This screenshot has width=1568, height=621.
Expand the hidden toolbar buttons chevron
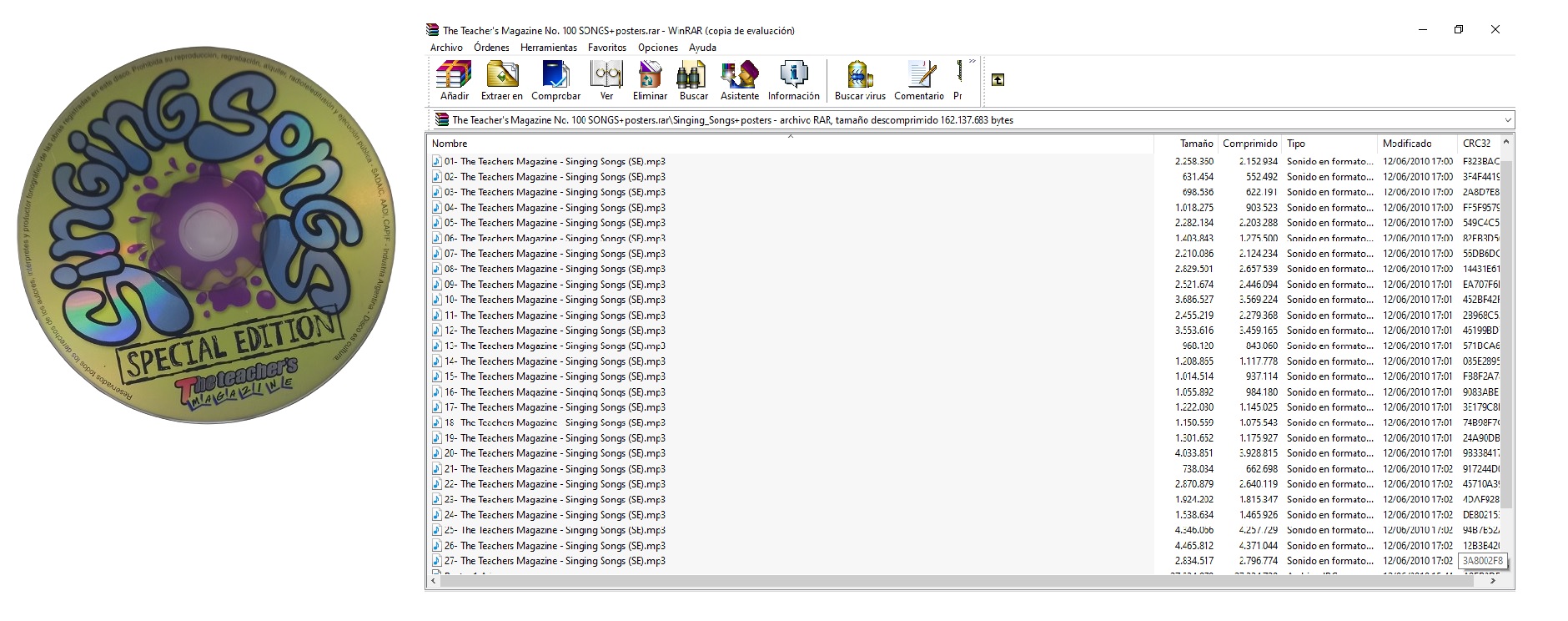(972, 61)
